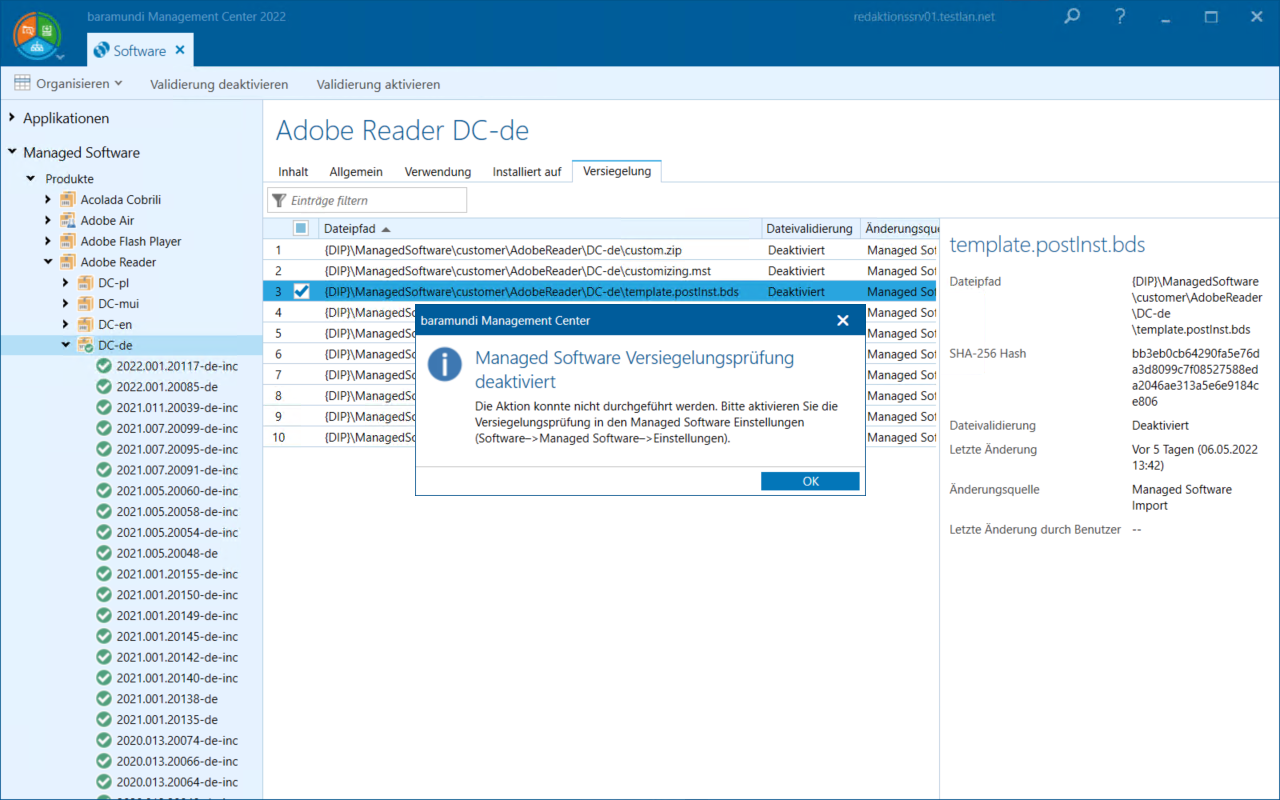This screenshot has width=1280, height=800.
Task: Click the Adobe Flash Player product icon
Action: (x=68, y=241)
